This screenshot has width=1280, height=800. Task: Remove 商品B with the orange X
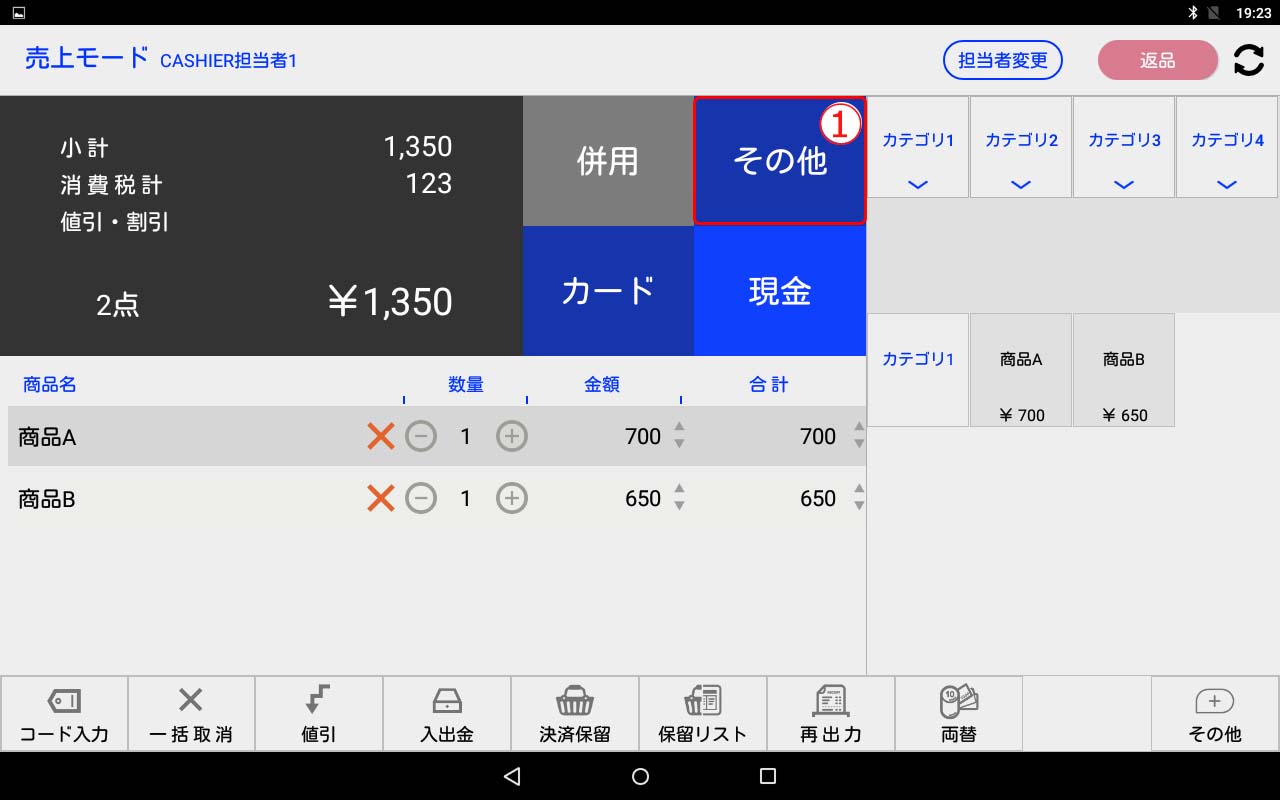[x=381, y=498]
